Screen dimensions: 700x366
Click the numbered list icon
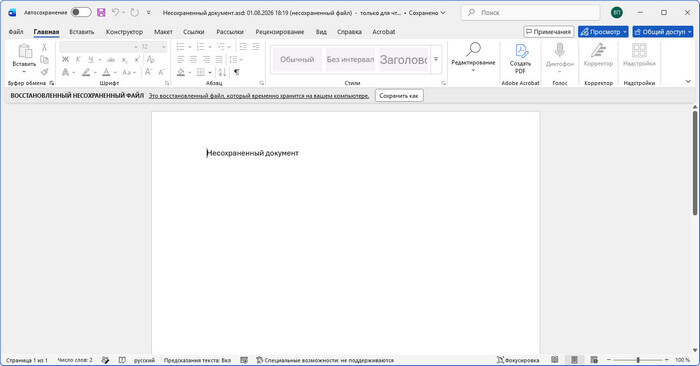[200, 47]
